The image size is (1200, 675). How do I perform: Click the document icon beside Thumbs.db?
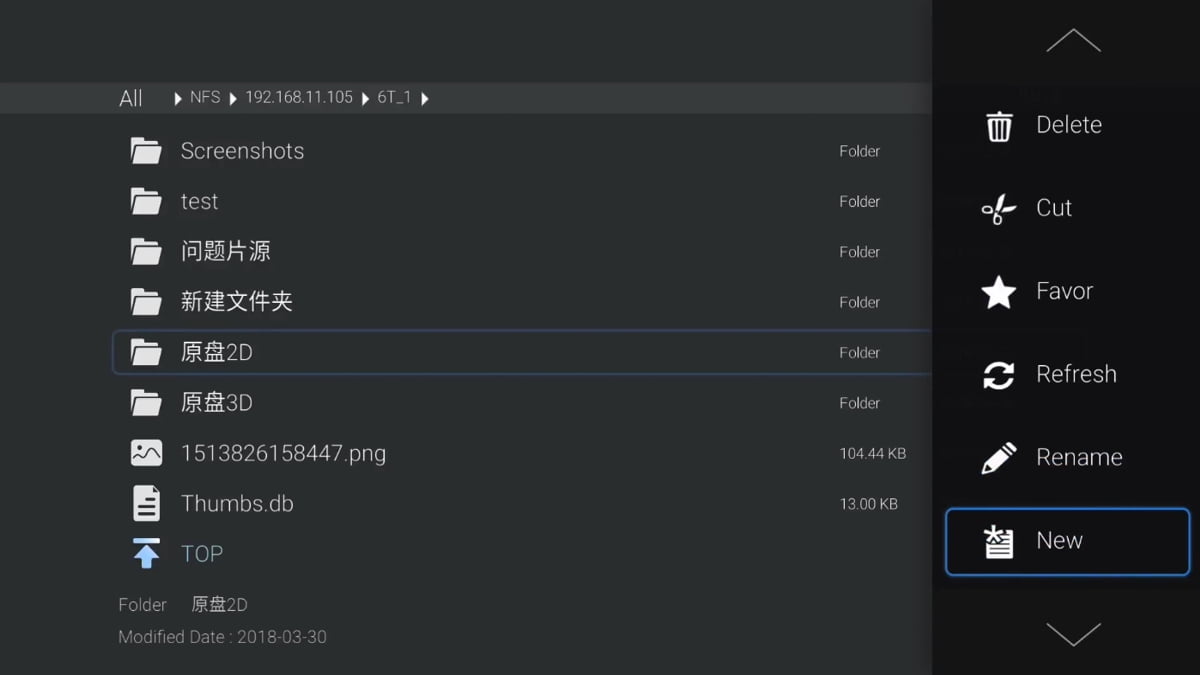pyautogui.click(x=146, y=503)
